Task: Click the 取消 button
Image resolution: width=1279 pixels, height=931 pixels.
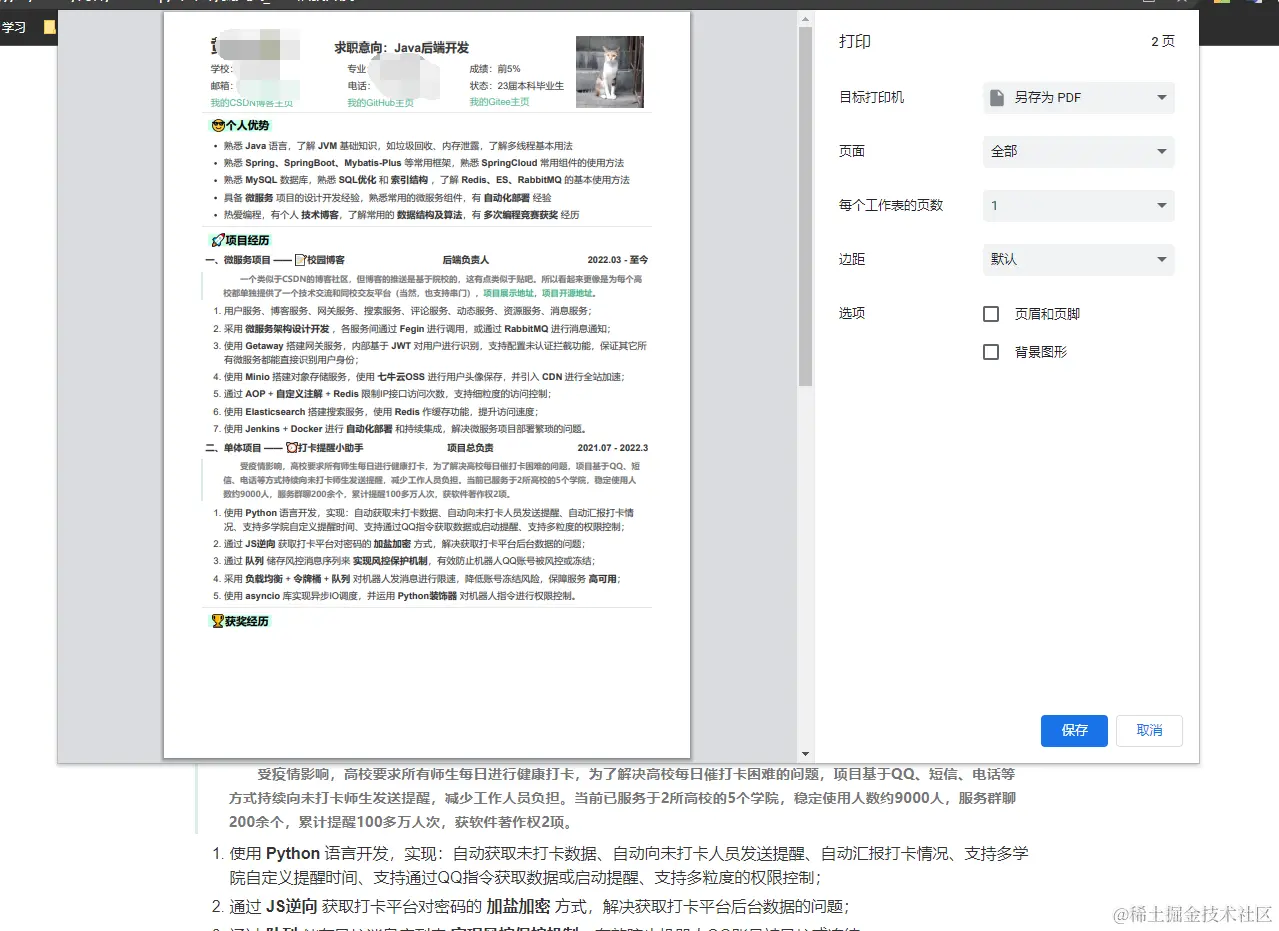Action: pos(1149,730)
